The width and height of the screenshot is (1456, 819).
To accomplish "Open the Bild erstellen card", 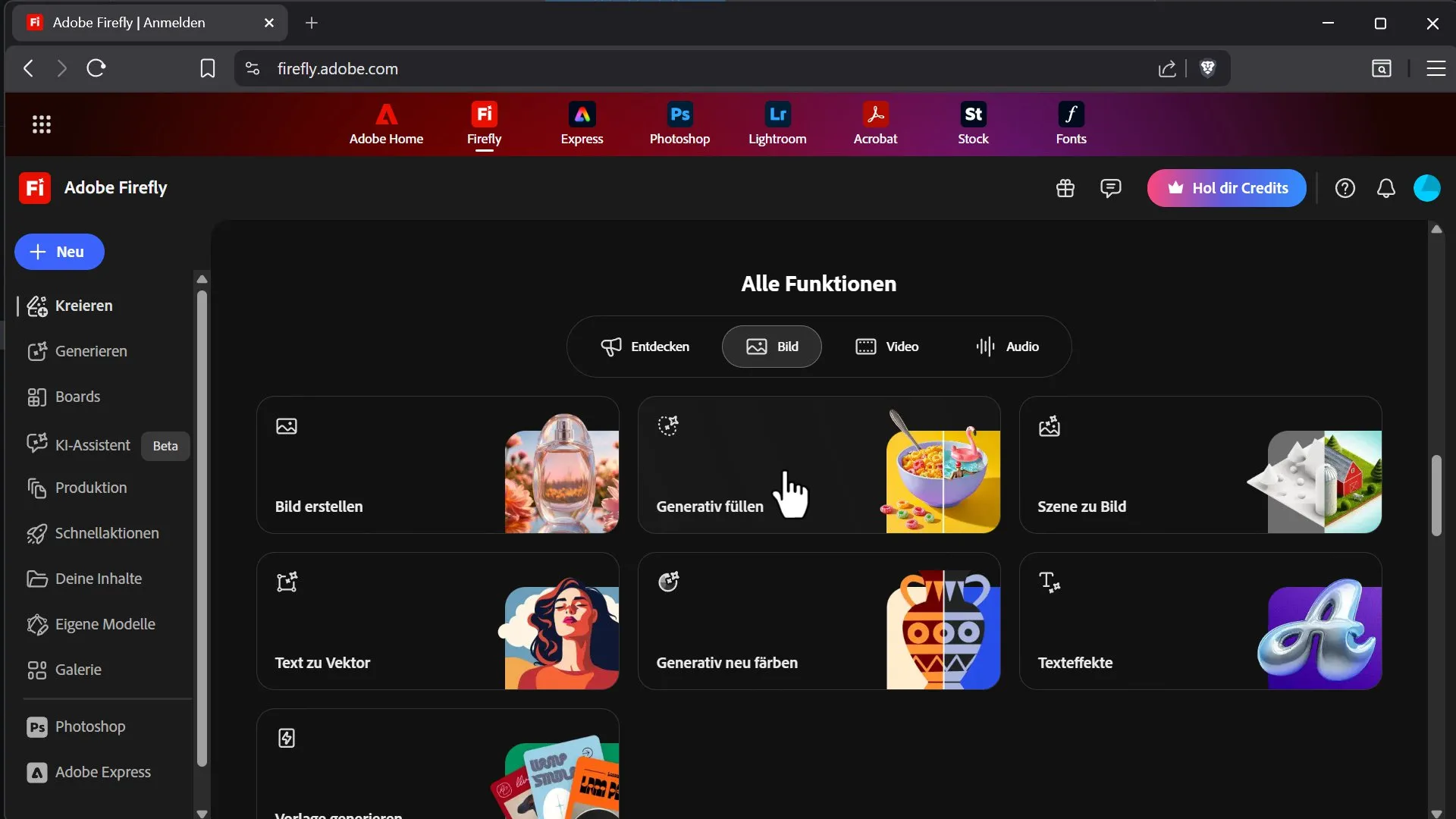I will (x=438, y=465).
